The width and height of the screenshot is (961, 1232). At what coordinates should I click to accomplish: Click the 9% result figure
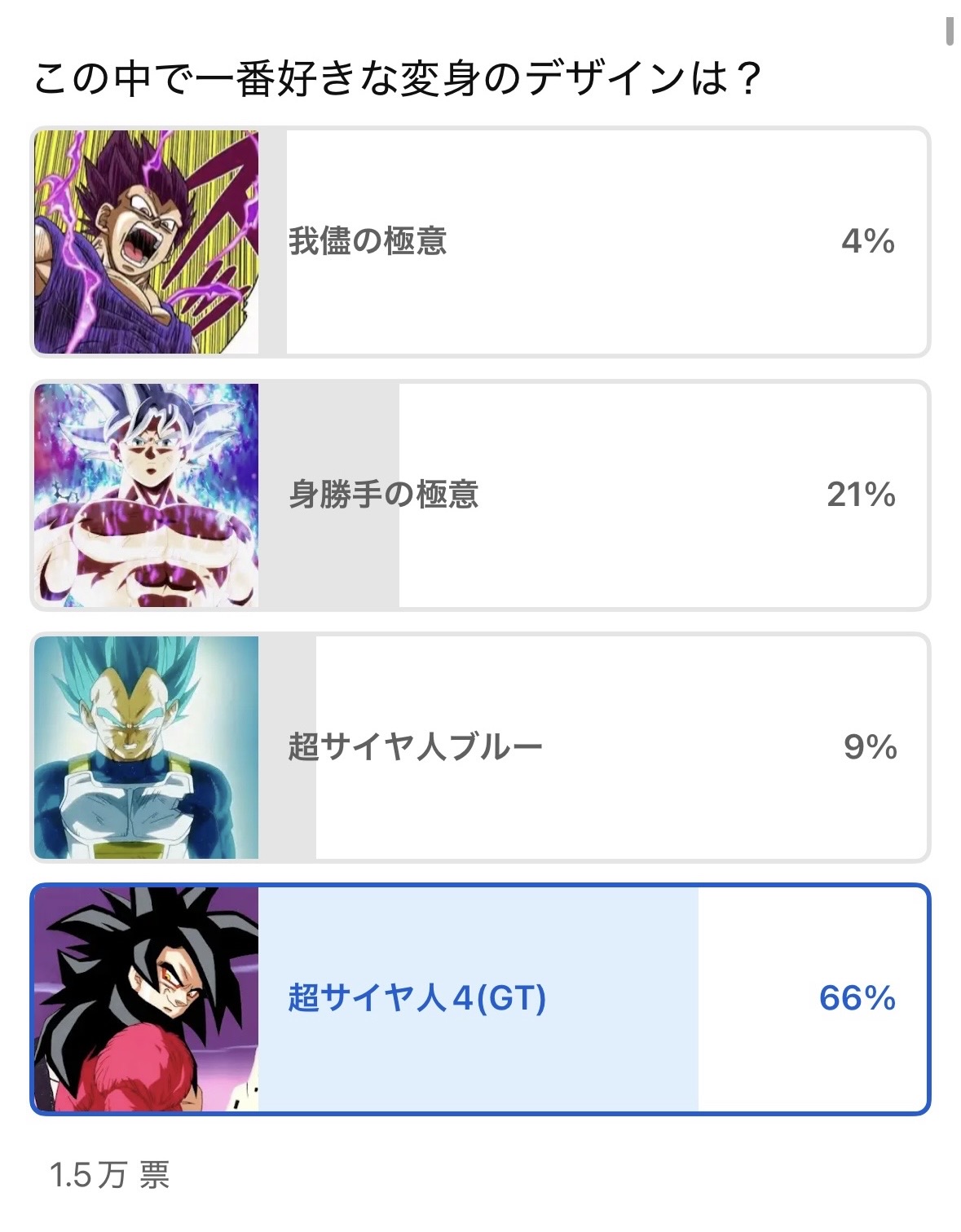870,747
